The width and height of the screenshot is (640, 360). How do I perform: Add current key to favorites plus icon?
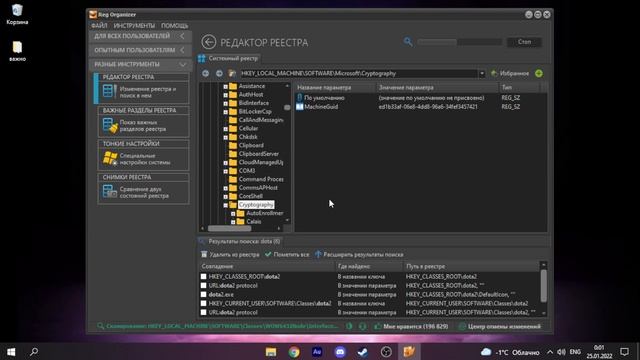pos(539,73)
